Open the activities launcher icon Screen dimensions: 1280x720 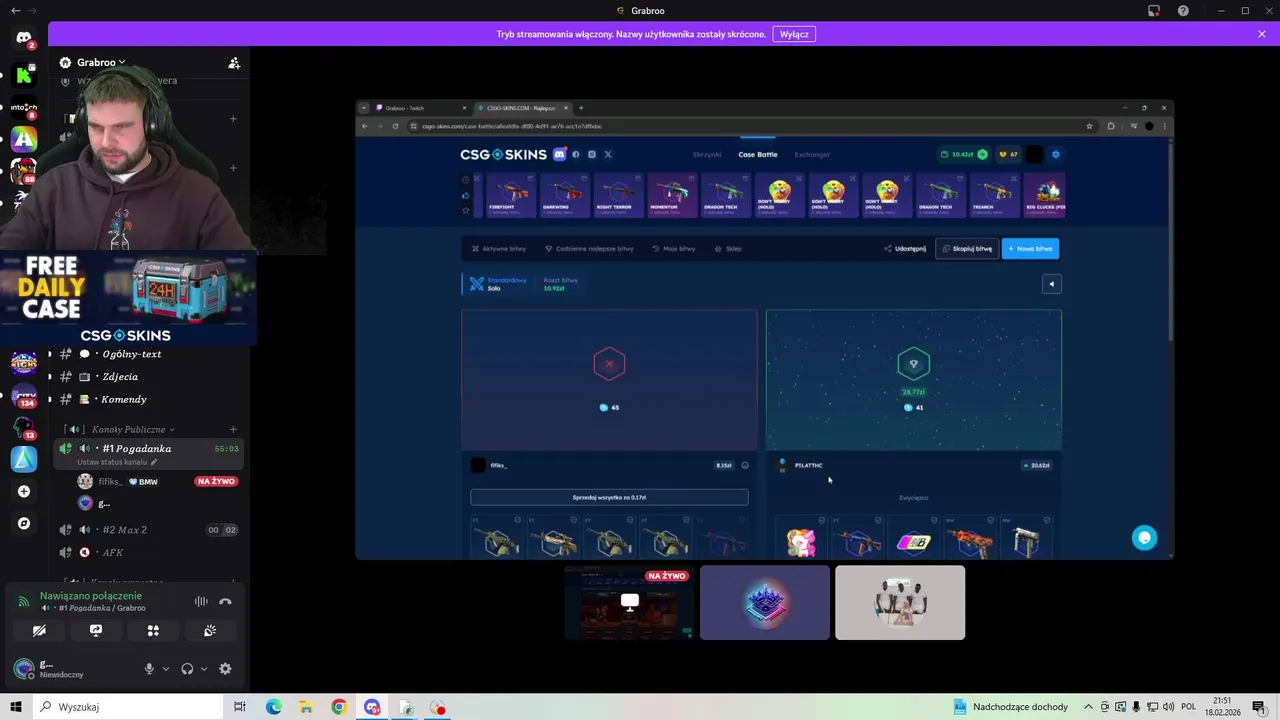[153, 631]
